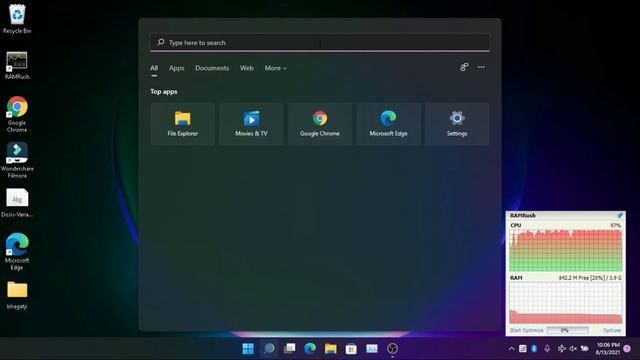Open the notification center badge
Viewport: 640px width, 360px height.
(627, 349)
